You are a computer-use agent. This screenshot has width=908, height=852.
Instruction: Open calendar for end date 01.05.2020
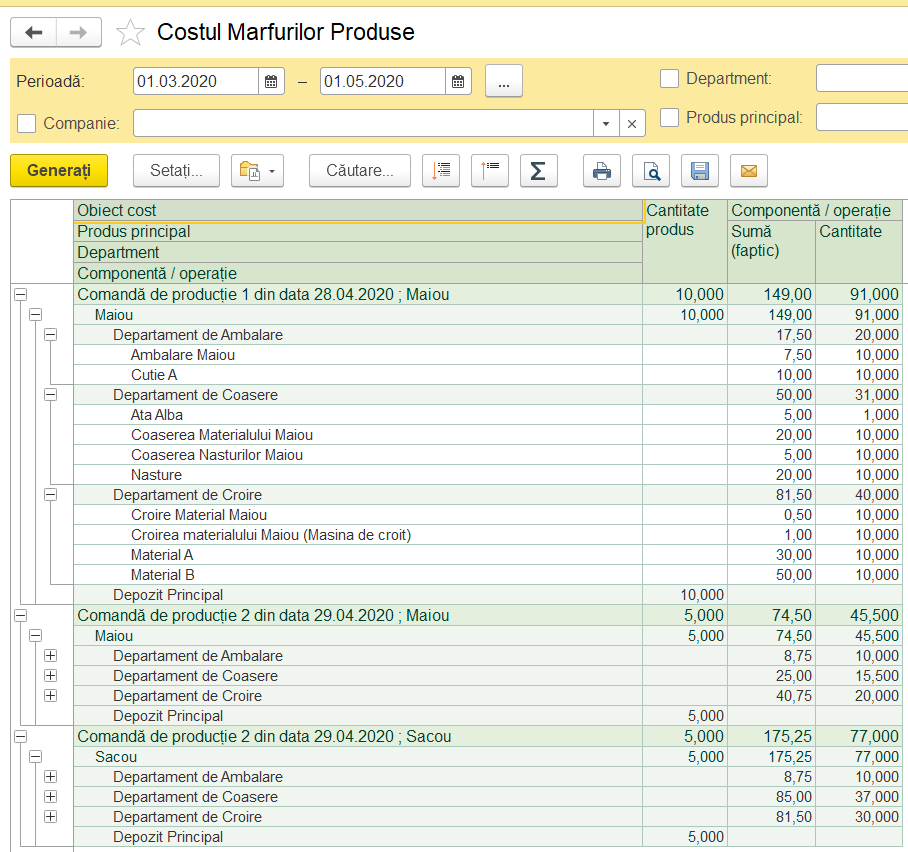[458, 82]
